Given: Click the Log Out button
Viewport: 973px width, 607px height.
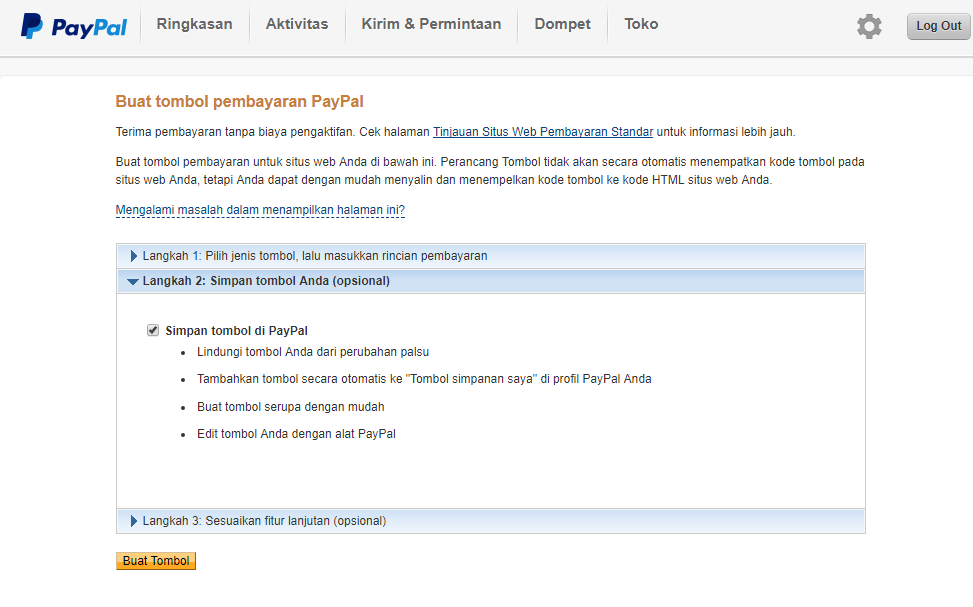Looking at the screenshot, I should (x=938, y=26).
